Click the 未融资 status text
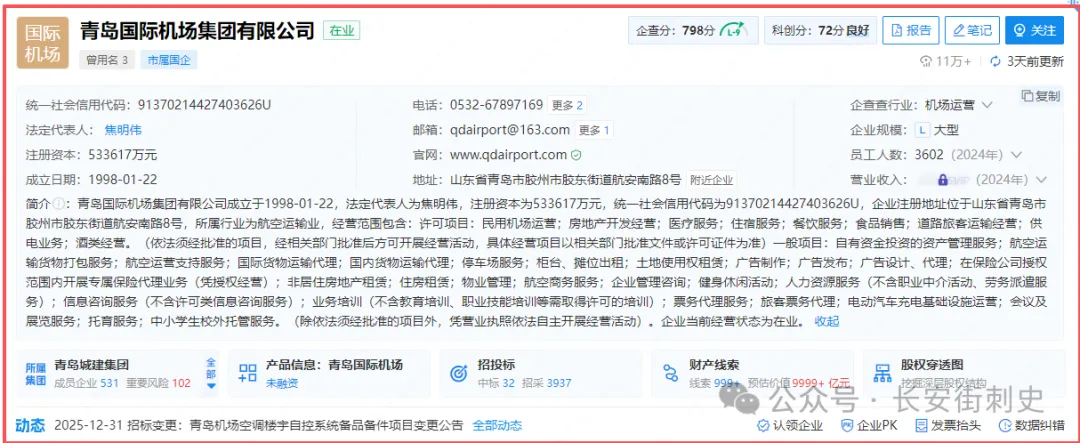Screen dimensions: 1080x443 tap(282, 383)
